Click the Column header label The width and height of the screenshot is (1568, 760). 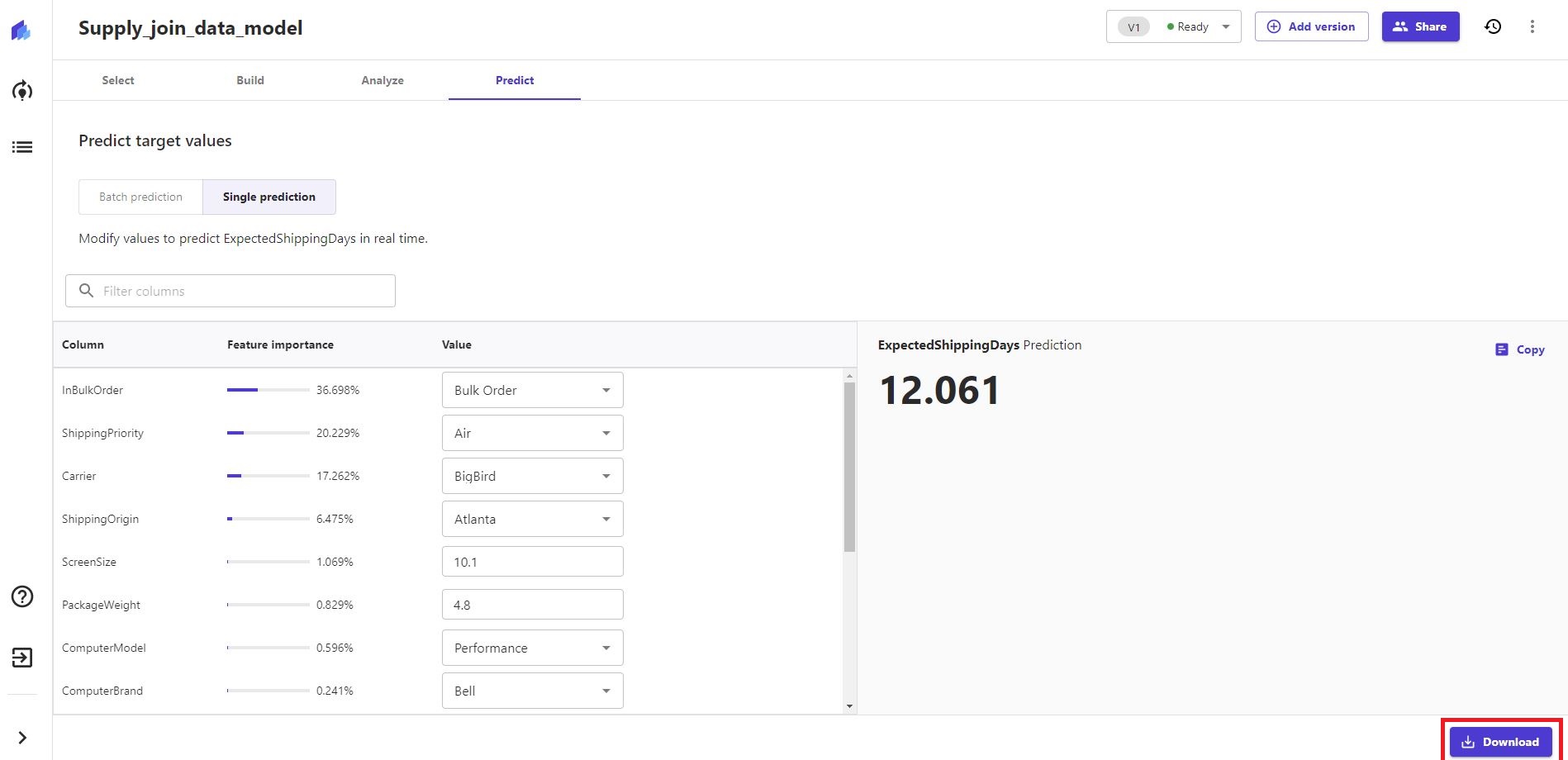click(83, 344)
